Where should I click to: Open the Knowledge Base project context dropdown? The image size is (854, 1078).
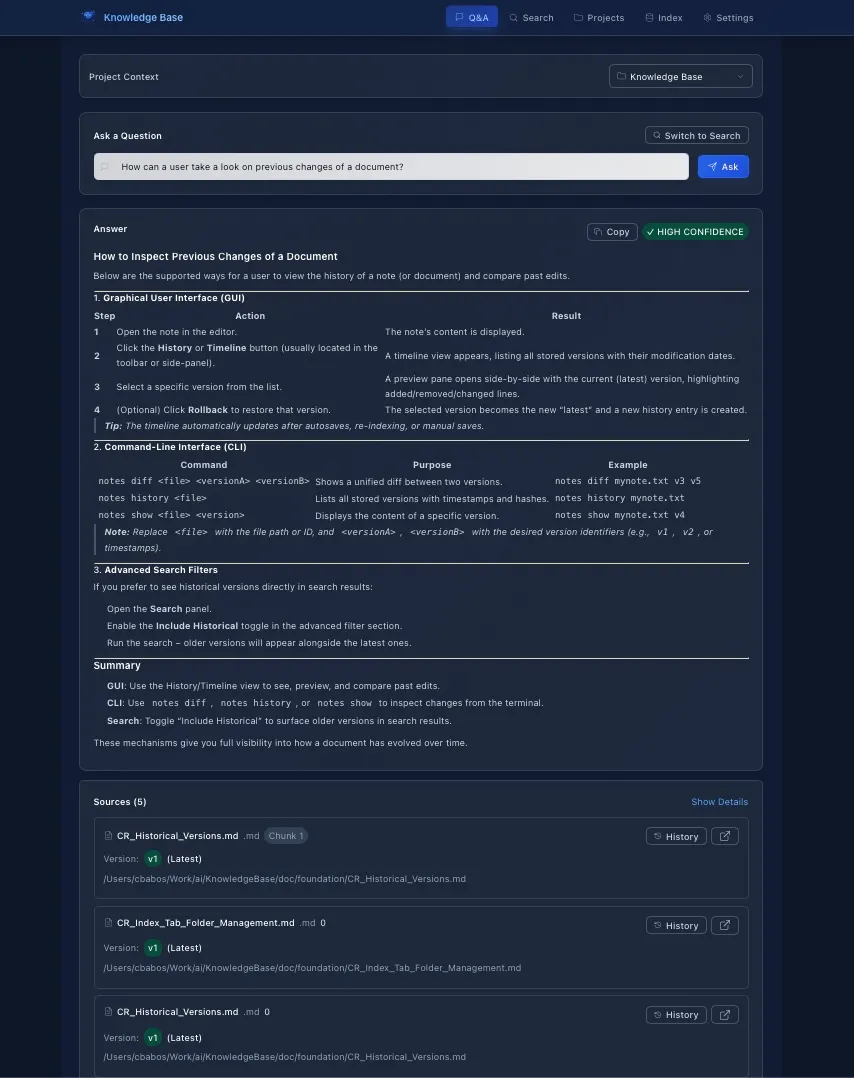(681, 76)
